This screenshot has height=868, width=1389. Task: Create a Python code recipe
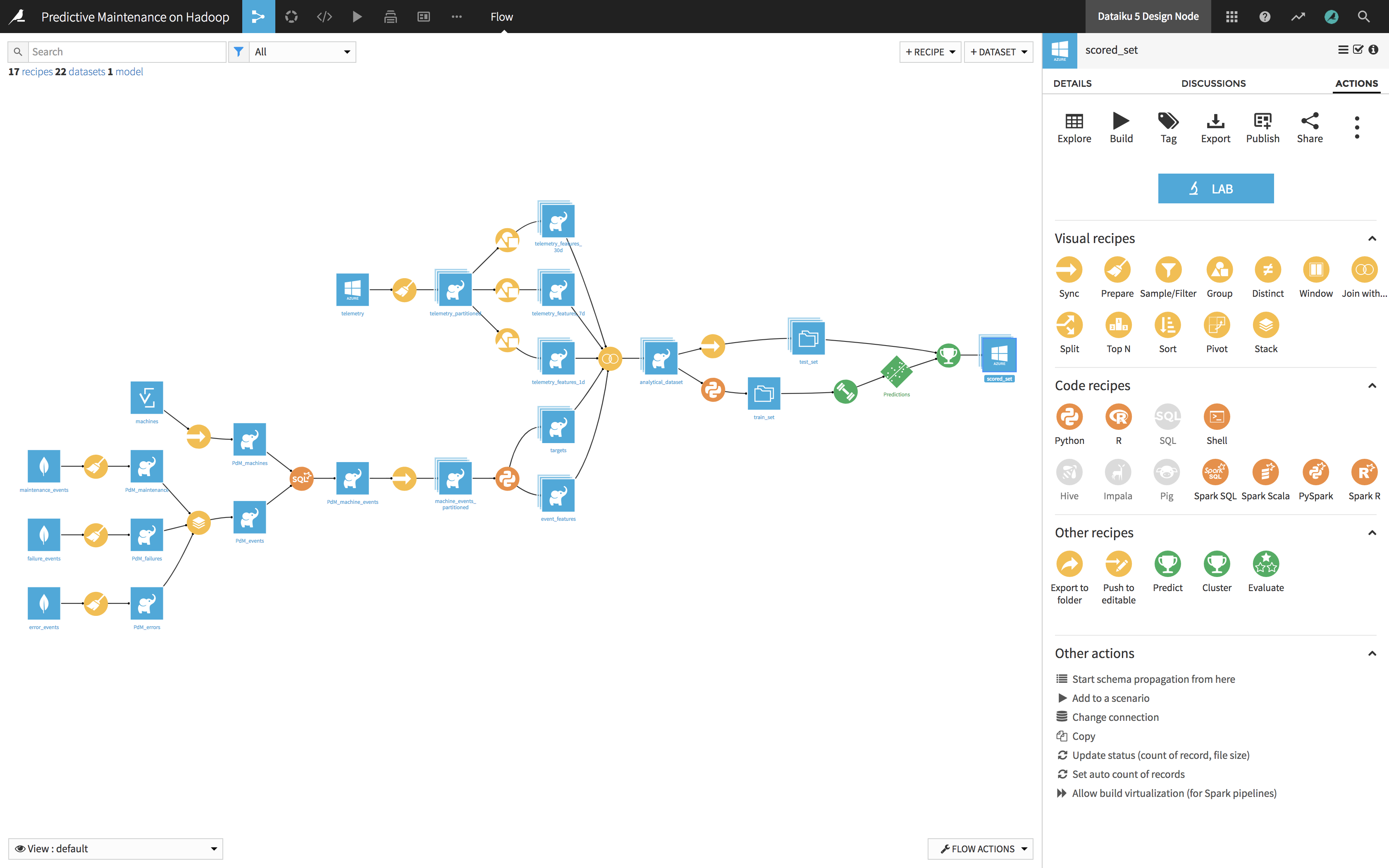[1069, 417]
